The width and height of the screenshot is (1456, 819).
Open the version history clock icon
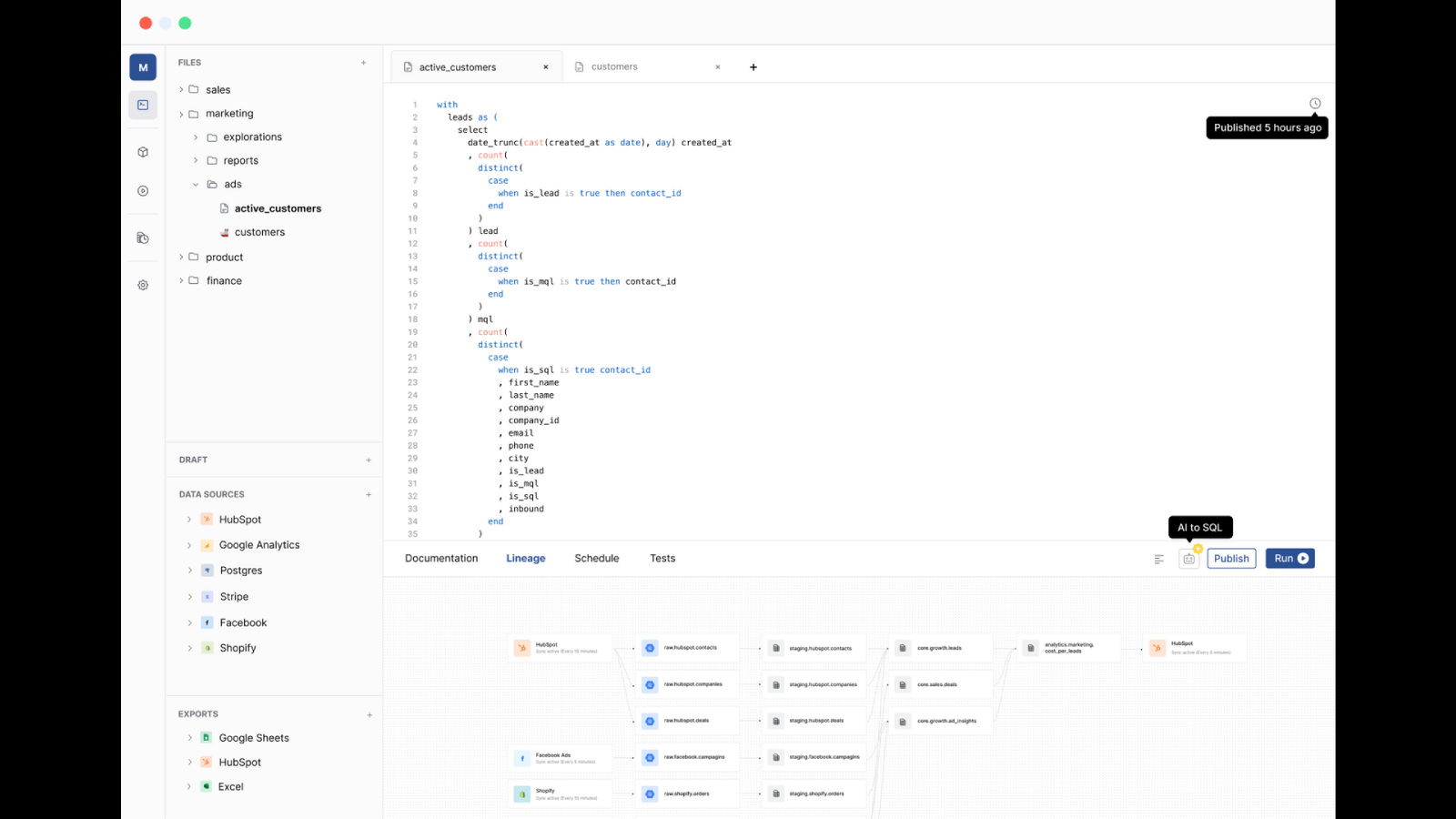(x=1315, y=104)
